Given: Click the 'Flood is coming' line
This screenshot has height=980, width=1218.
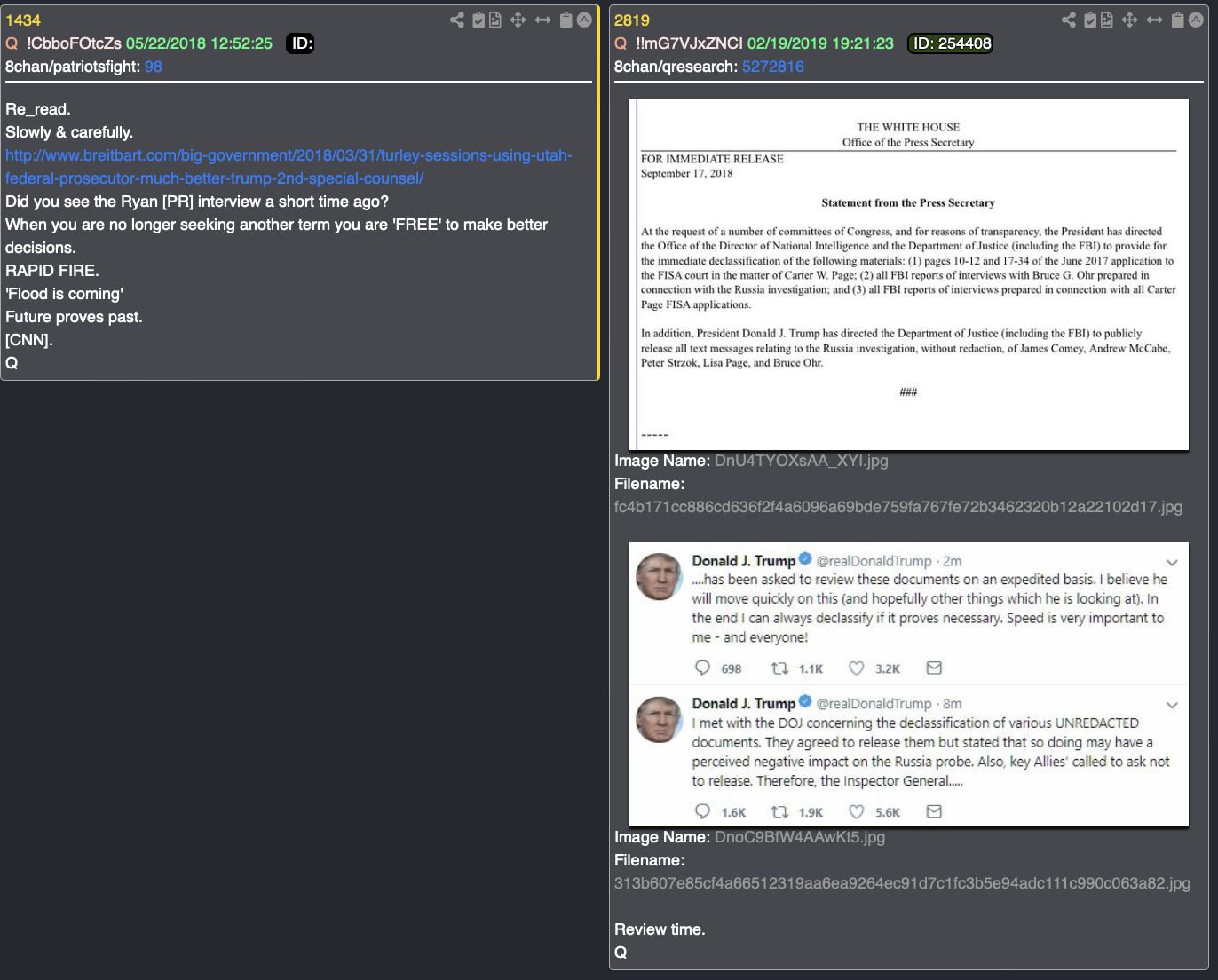Looking at the screenshot, I should point(64,294).
